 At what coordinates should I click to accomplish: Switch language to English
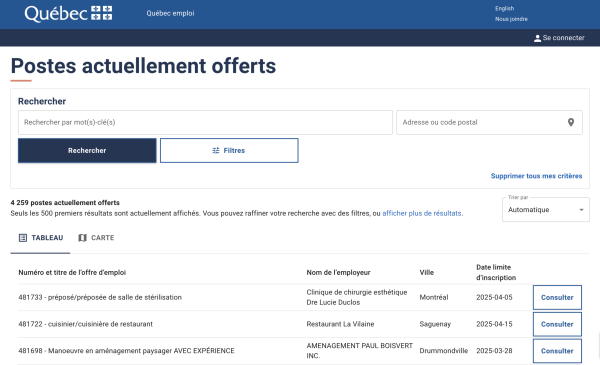[504, 8]
